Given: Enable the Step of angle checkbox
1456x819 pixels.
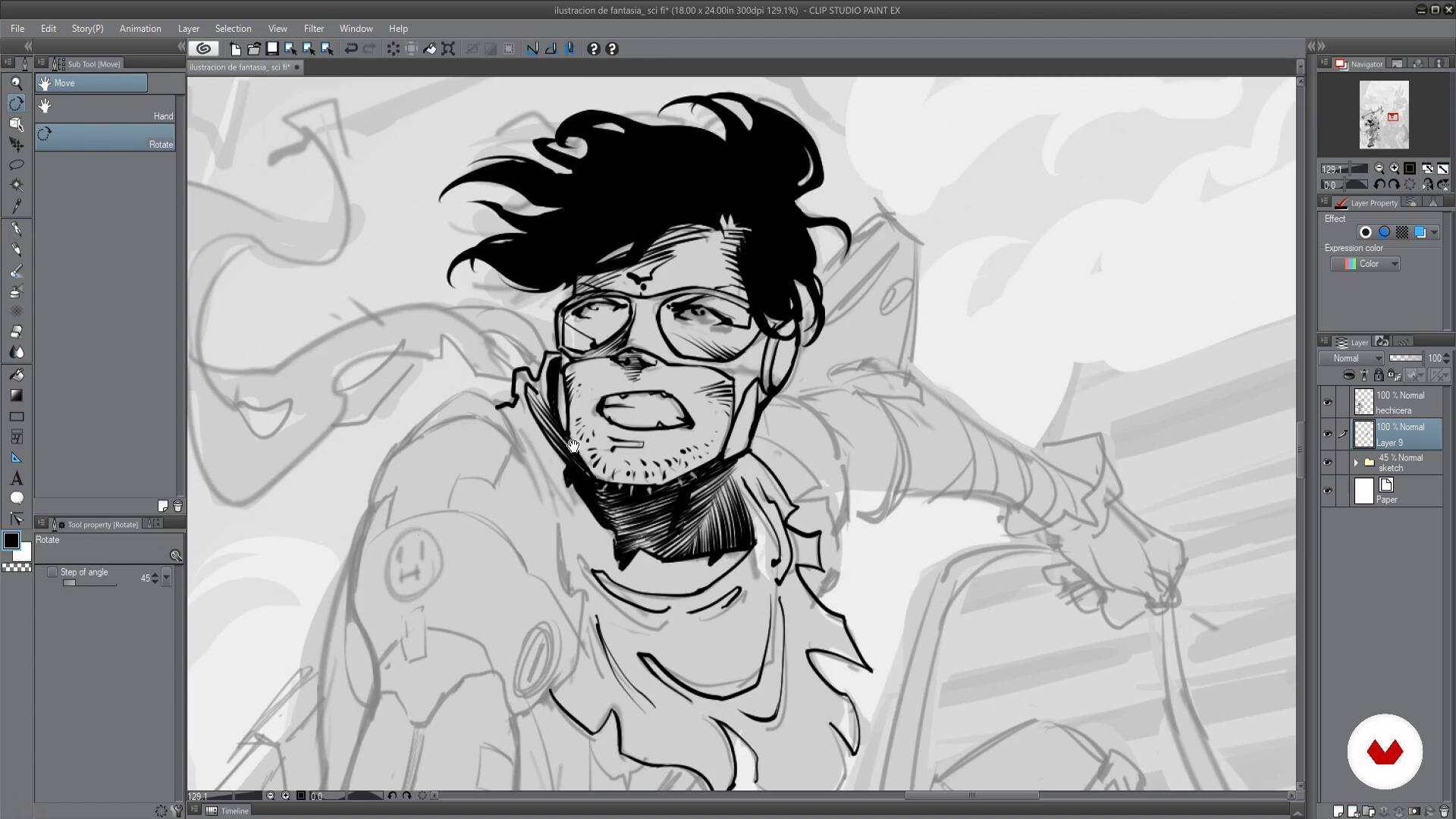Looking at the screenshot, I should (52, 573).
